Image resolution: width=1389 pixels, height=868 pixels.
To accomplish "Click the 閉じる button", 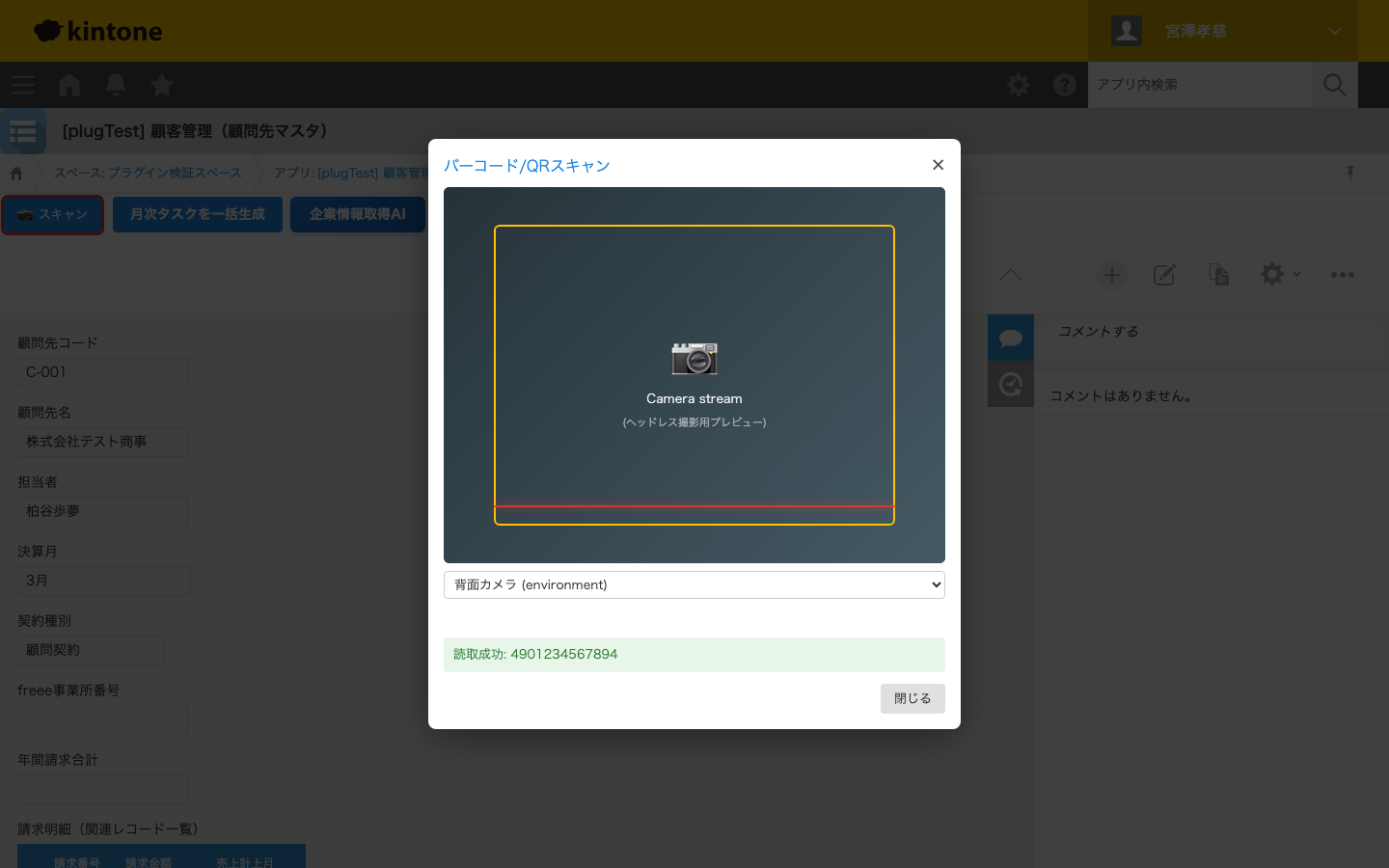I will [x=912, y=698].
